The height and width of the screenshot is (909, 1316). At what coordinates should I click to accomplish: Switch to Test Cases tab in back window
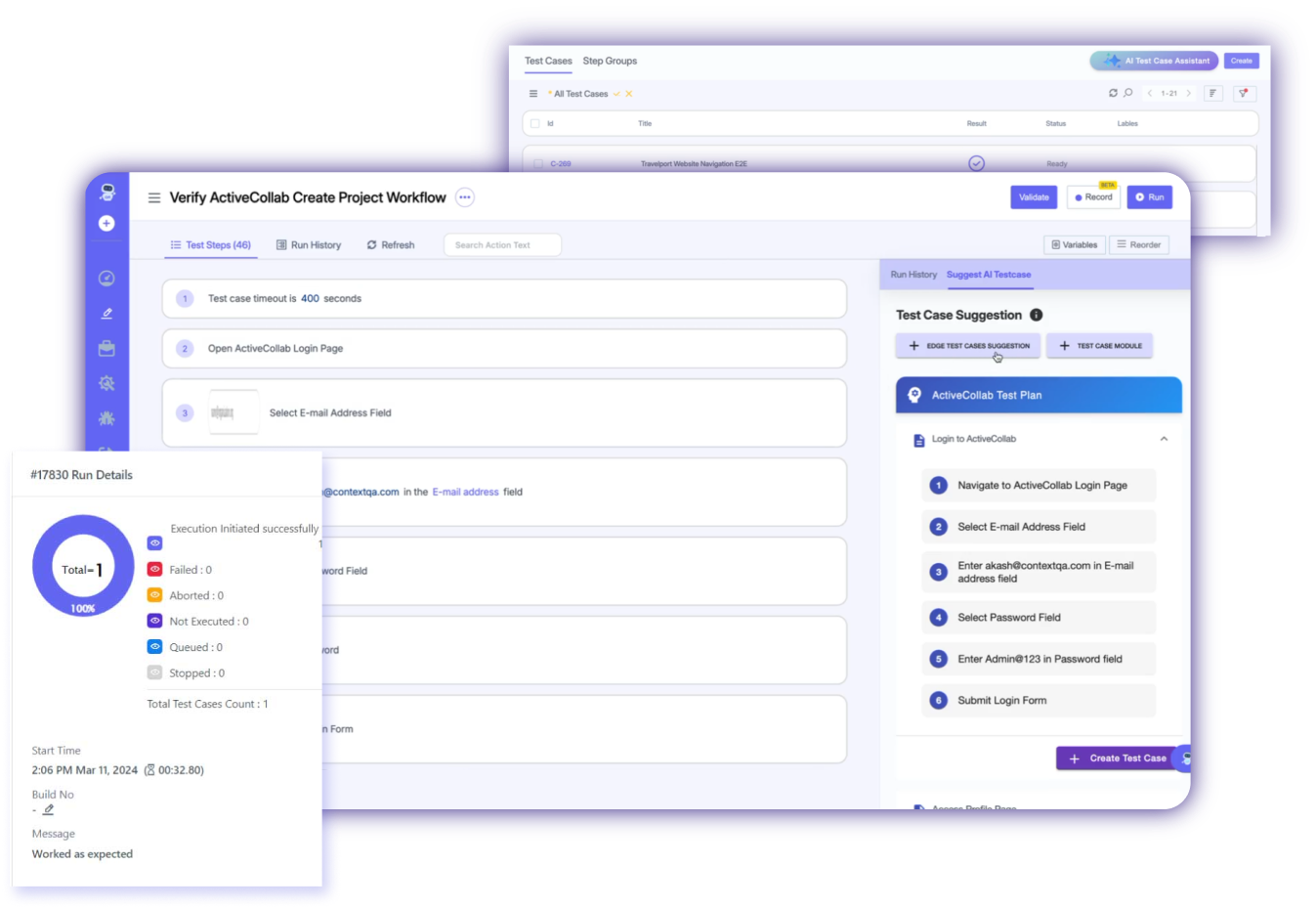tap(548, 61)
